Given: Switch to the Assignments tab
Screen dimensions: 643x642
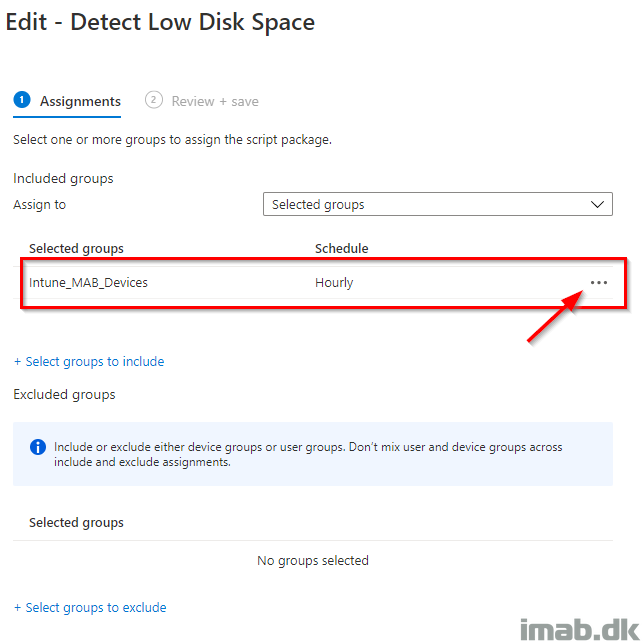Looking at the screenshot, I should click(80, 101).
